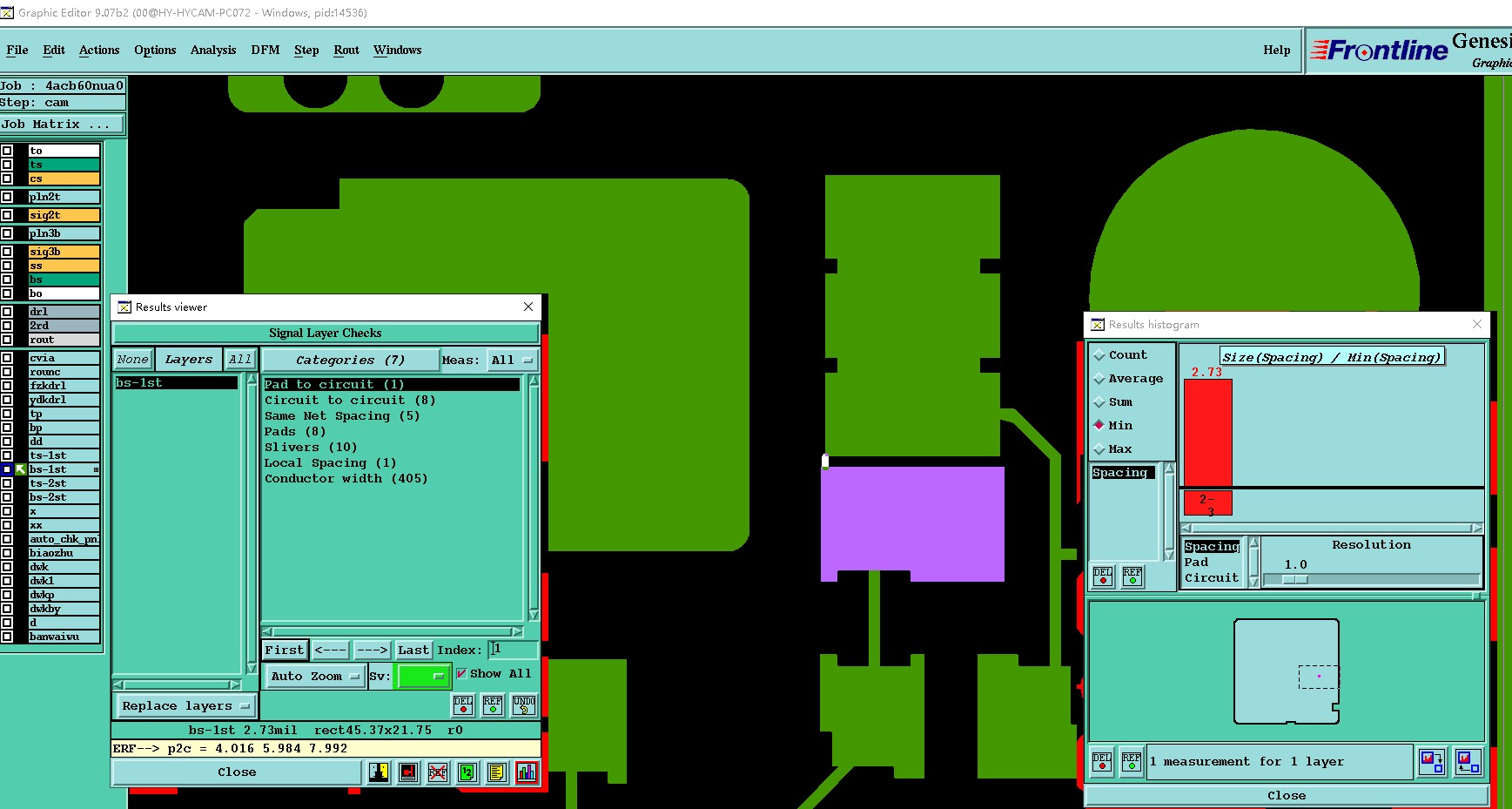Screen dimensions: 1512x809
Task: Click histogram-to-box down-arrow transfer icon
Action: 1432,762
